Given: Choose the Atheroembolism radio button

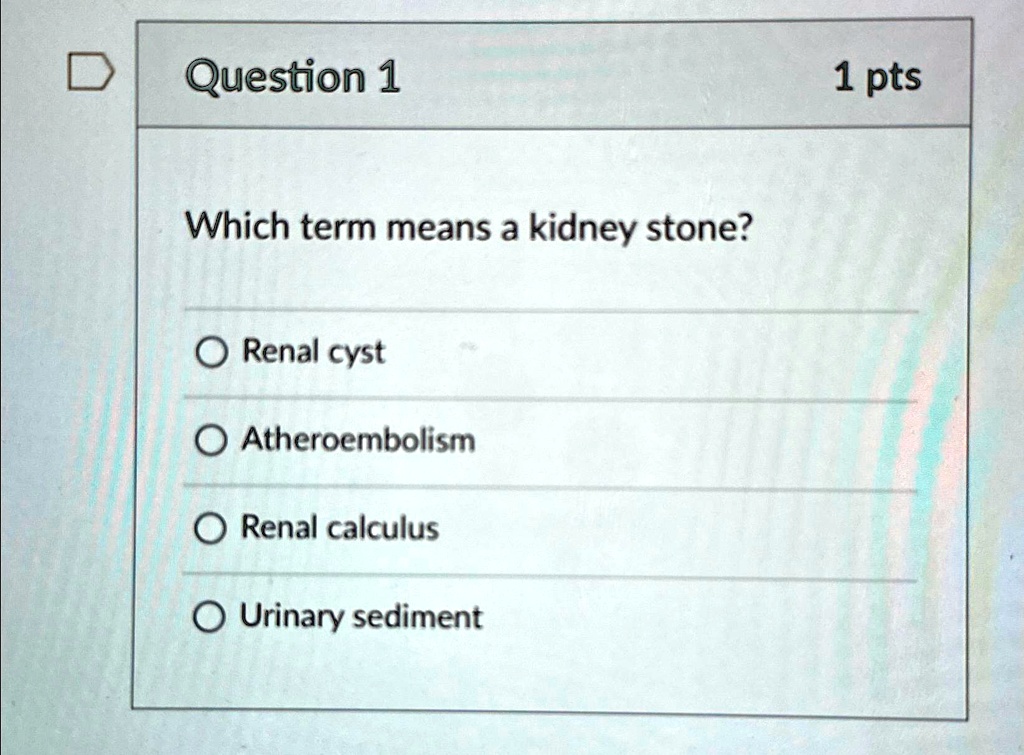Looking at the screenshot, I should click(x=210, y=441).
